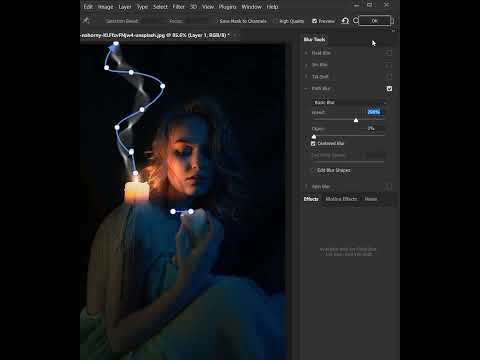Disable the Path Blur checkbox
Viewport: 480px width, 360px height.
pos(389,89)
